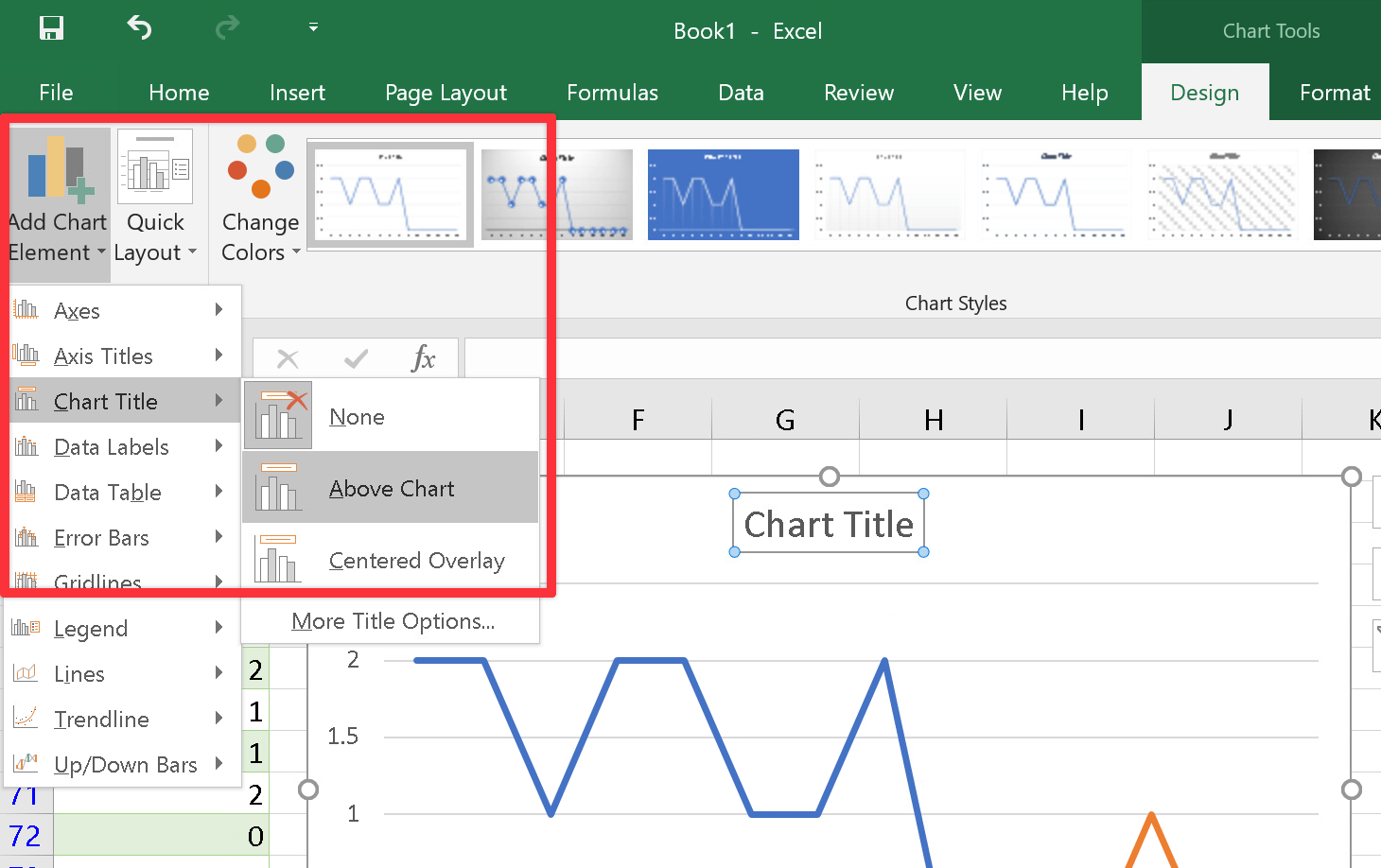Open the Quick Layout dropdown
The height and width of the screenshot is (868, 1381).
coord(155,199)
